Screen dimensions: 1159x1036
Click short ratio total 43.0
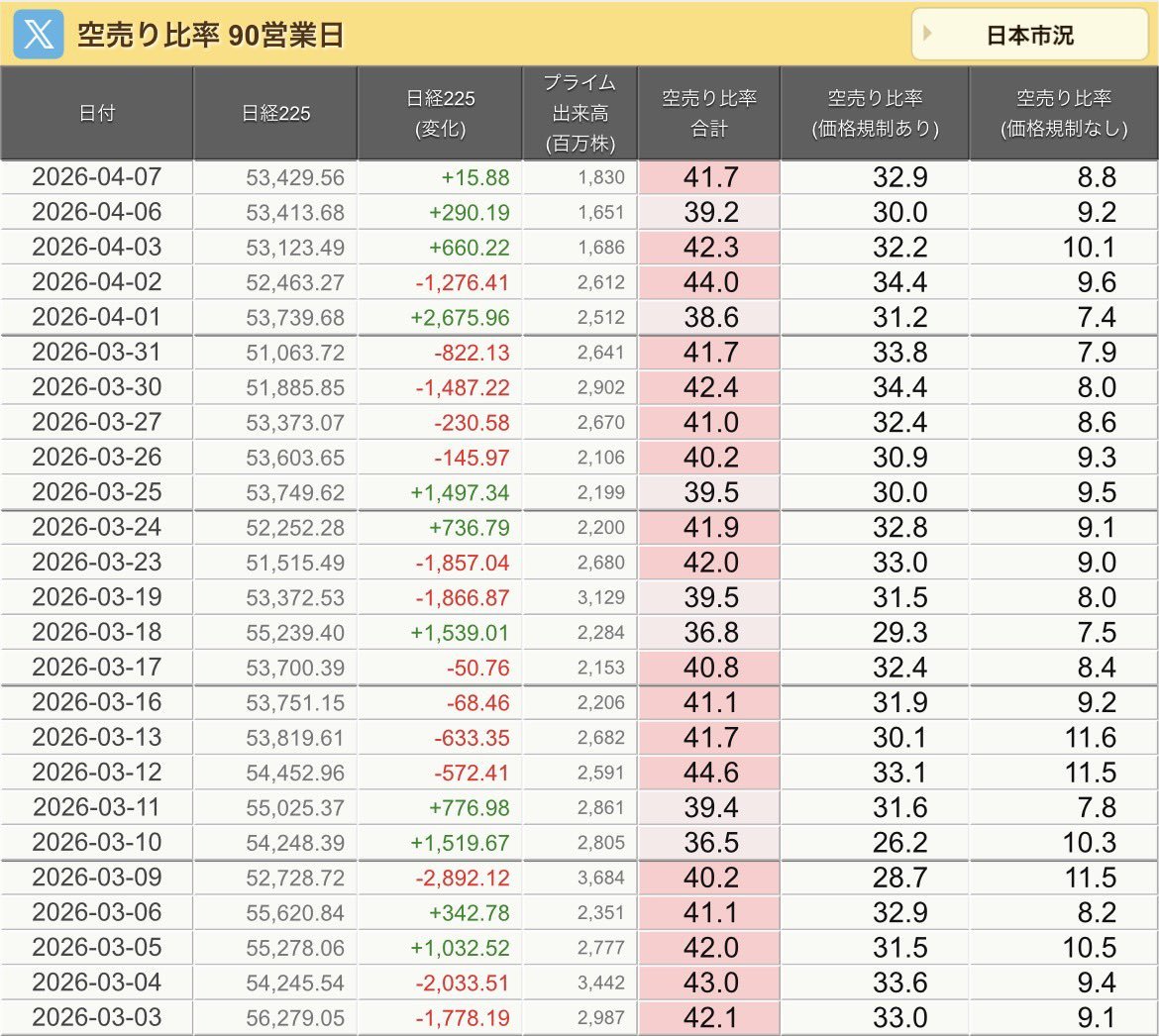(x=711, y=983)
